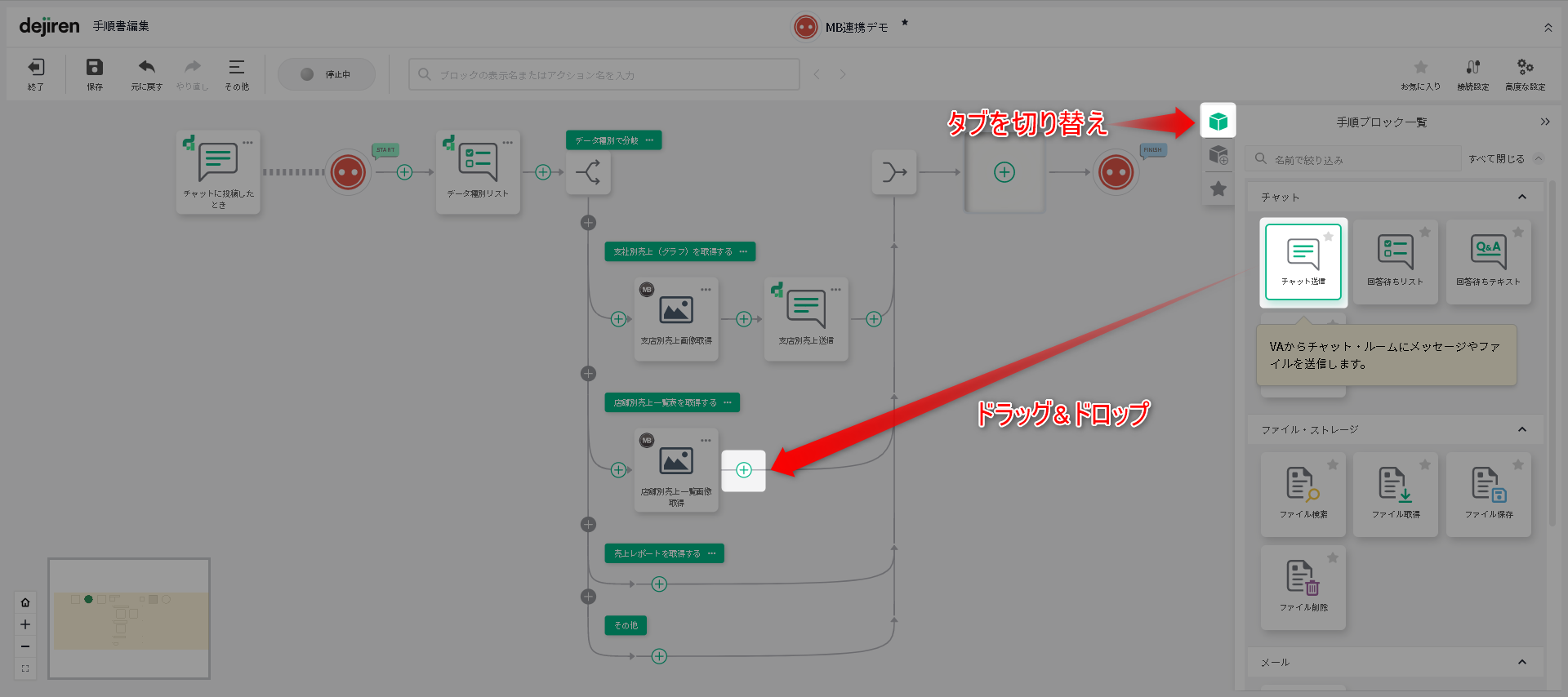This screenshot has width=1568, height=697.
Task: Zoom in with the minimap plus
Action: tap(25, 624)
